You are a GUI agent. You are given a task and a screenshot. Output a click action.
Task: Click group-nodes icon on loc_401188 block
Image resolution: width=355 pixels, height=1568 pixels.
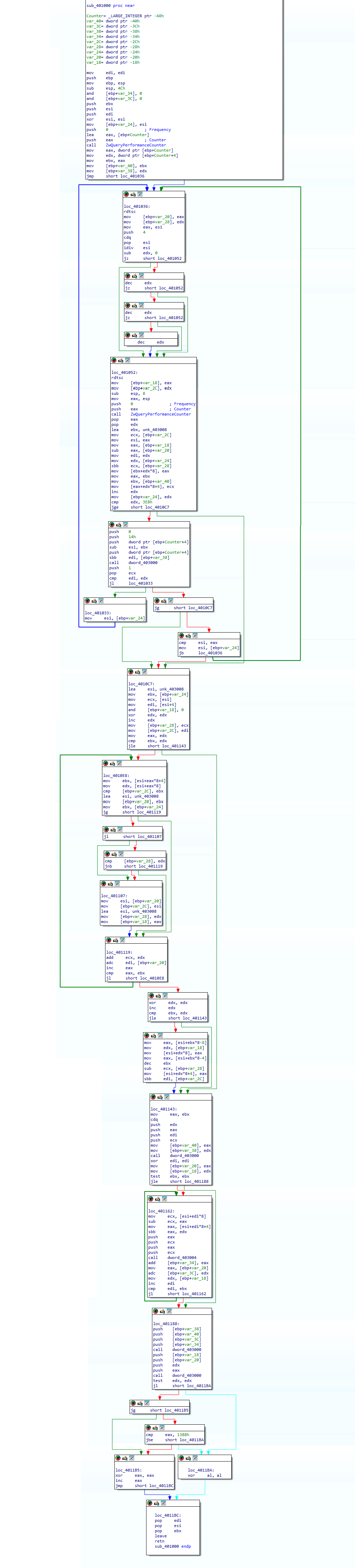click(x=169, y=1311)
